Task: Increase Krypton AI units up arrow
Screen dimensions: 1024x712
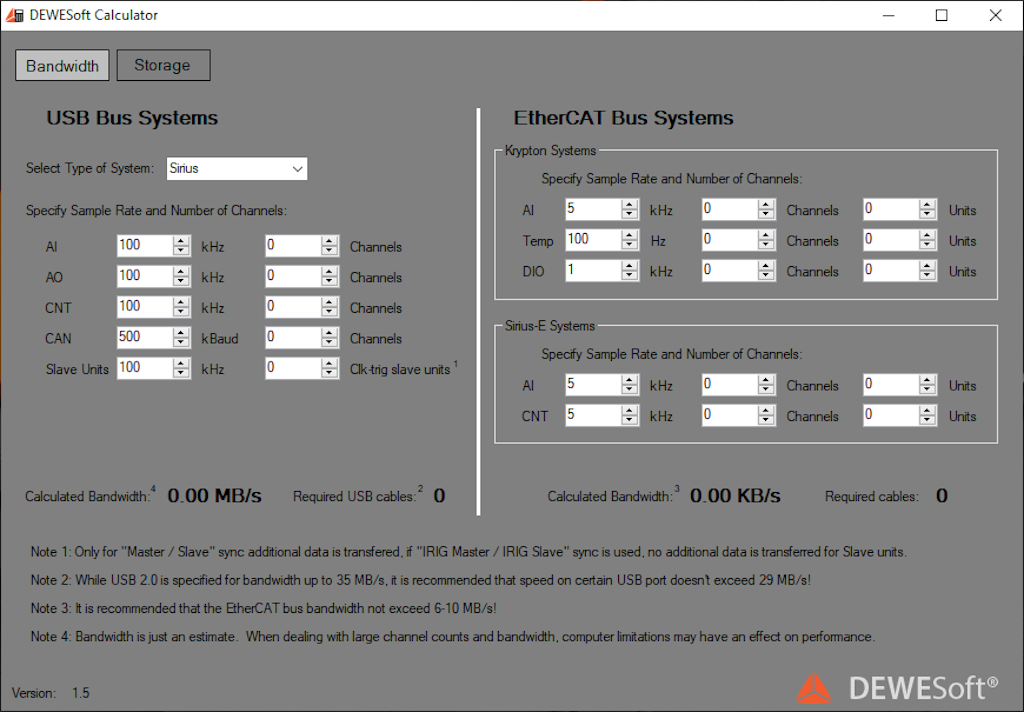Action: click(x=927, y=204)
